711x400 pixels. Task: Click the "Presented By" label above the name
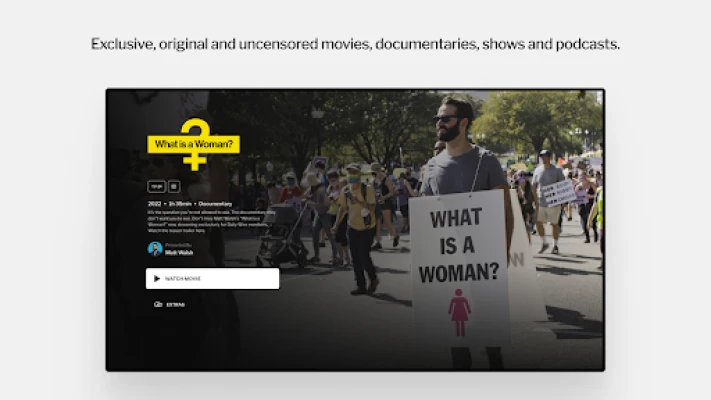click(x=178, y=246)
